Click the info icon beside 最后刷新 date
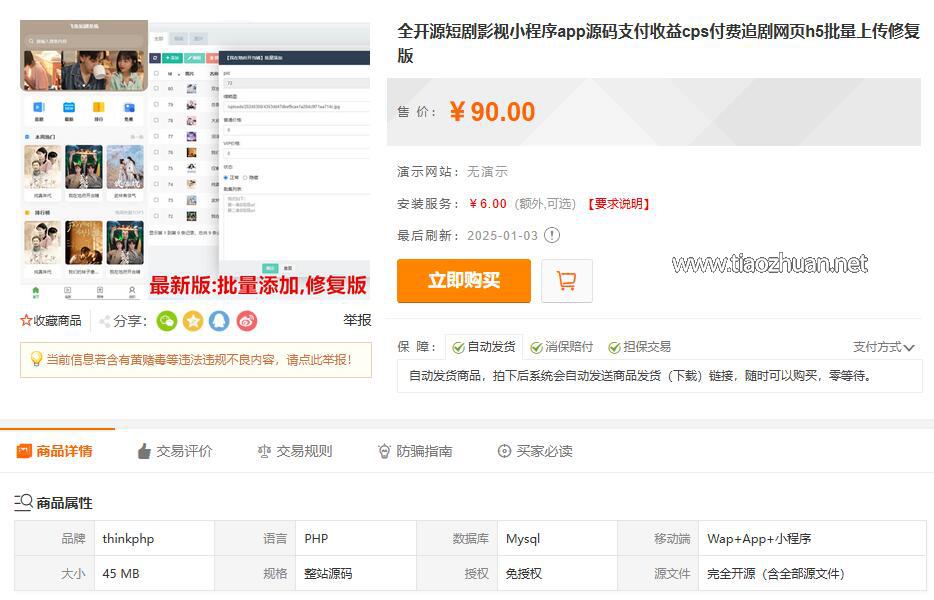This screenshot has height=600, width=934. (x=552, y=235)
